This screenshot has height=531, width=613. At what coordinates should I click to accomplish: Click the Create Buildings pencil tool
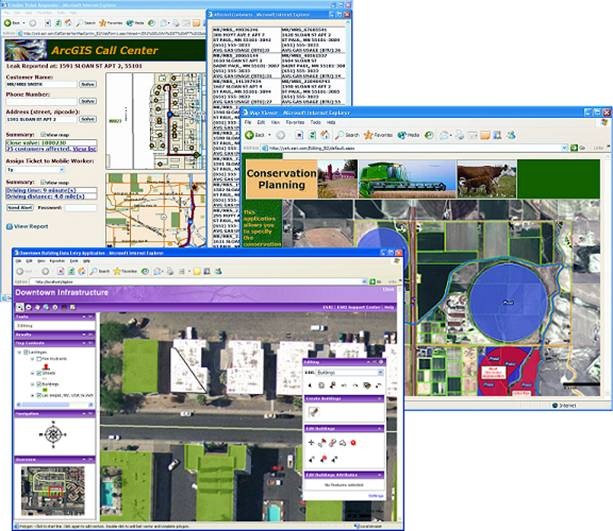tap(313, 412)
